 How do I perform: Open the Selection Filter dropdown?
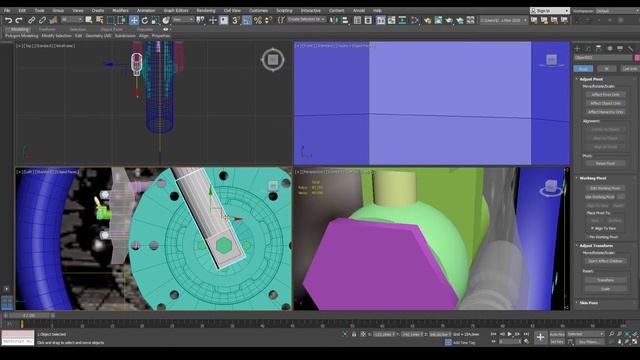71,20
